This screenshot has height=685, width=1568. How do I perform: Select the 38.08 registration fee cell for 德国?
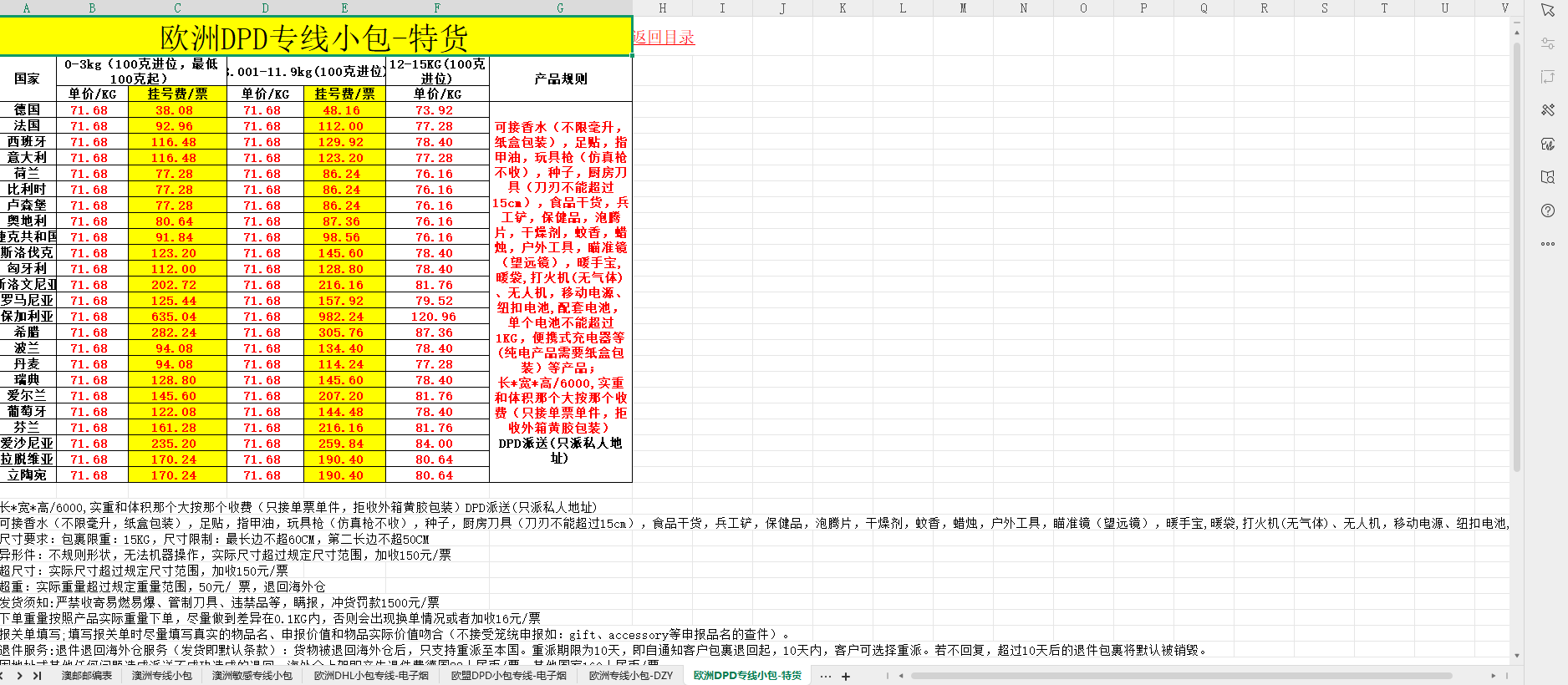(177, 110)
